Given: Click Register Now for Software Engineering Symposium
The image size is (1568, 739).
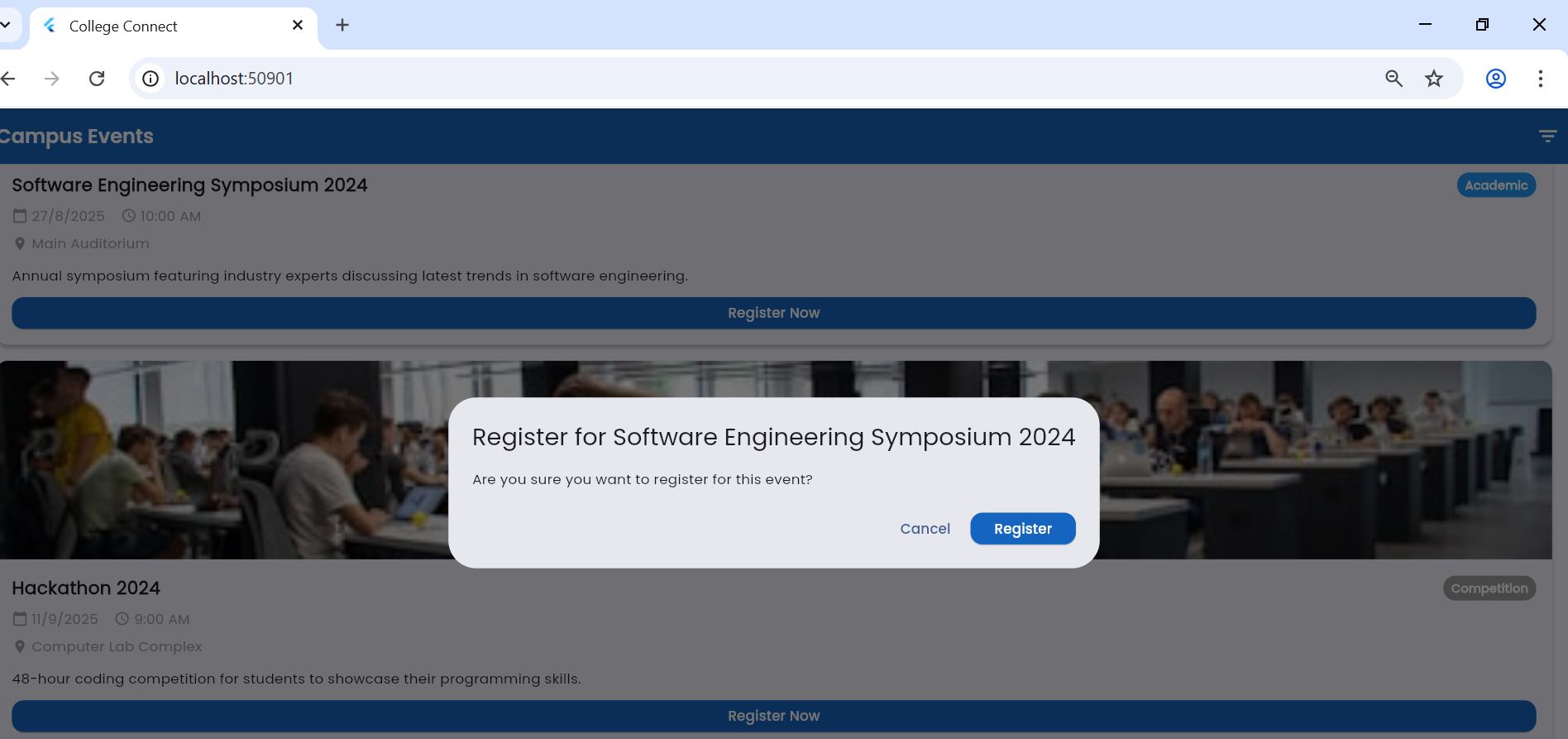Looking at the screenshot, I should [773, 313].
